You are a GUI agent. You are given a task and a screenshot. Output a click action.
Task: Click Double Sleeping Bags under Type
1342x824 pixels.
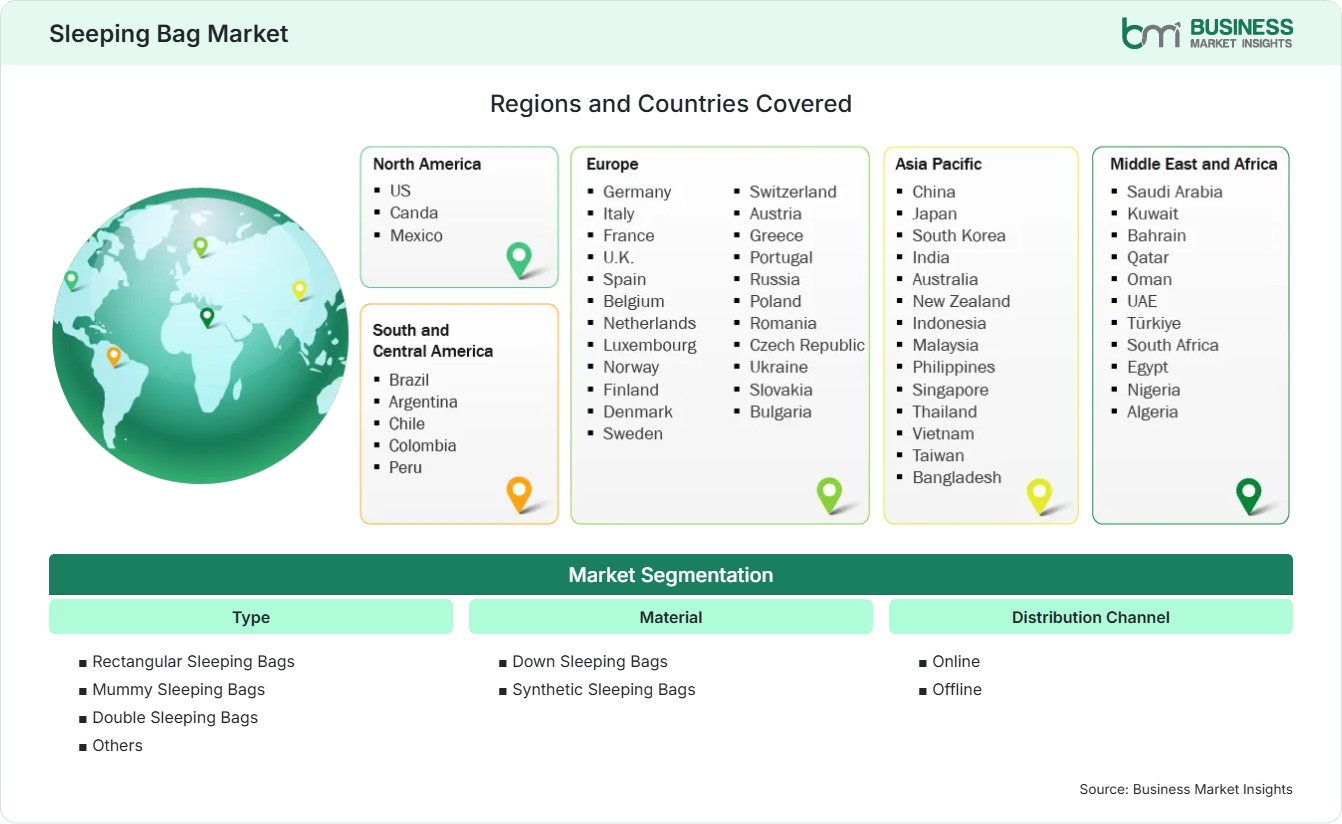[x=175, y=718]
